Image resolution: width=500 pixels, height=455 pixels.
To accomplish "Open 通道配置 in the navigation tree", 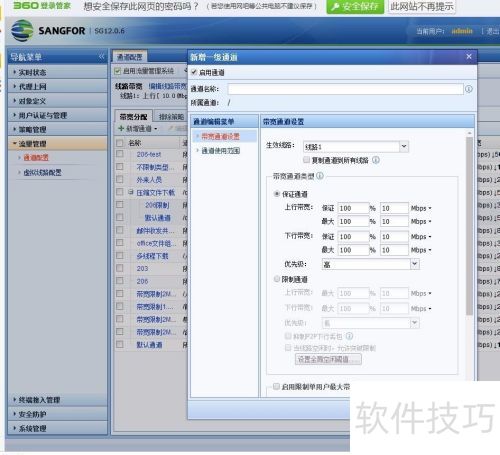I will (x=36, y=158).
